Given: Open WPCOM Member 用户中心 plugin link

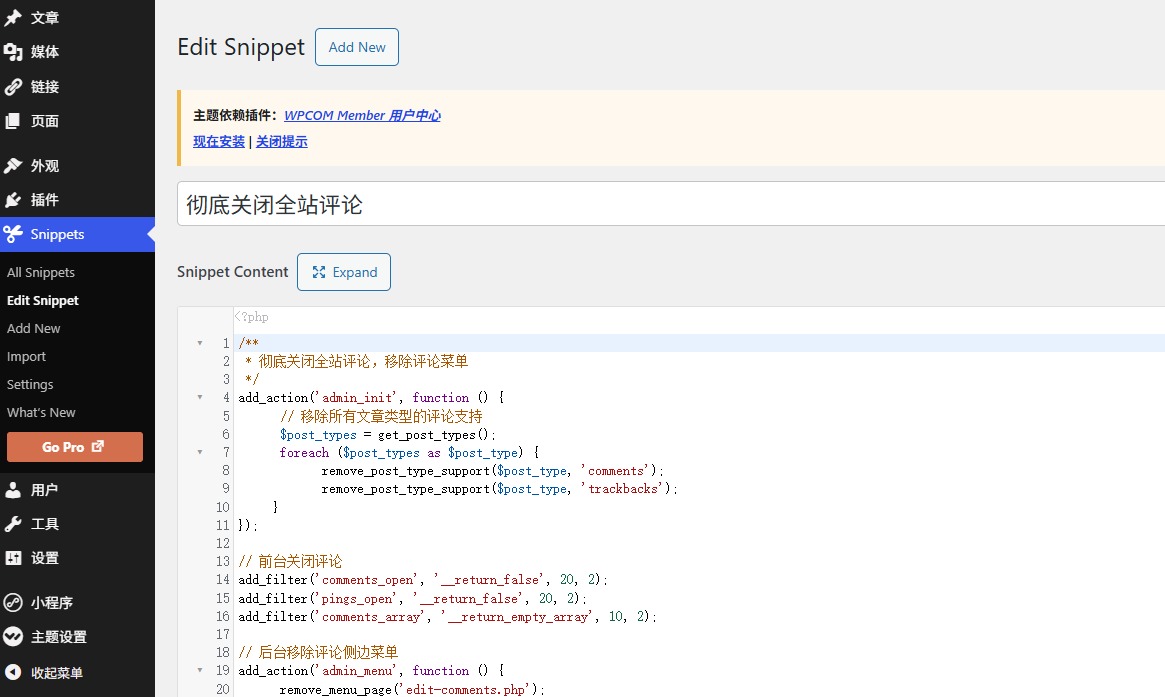Looking at the screenshot, I should click(363, 115).
